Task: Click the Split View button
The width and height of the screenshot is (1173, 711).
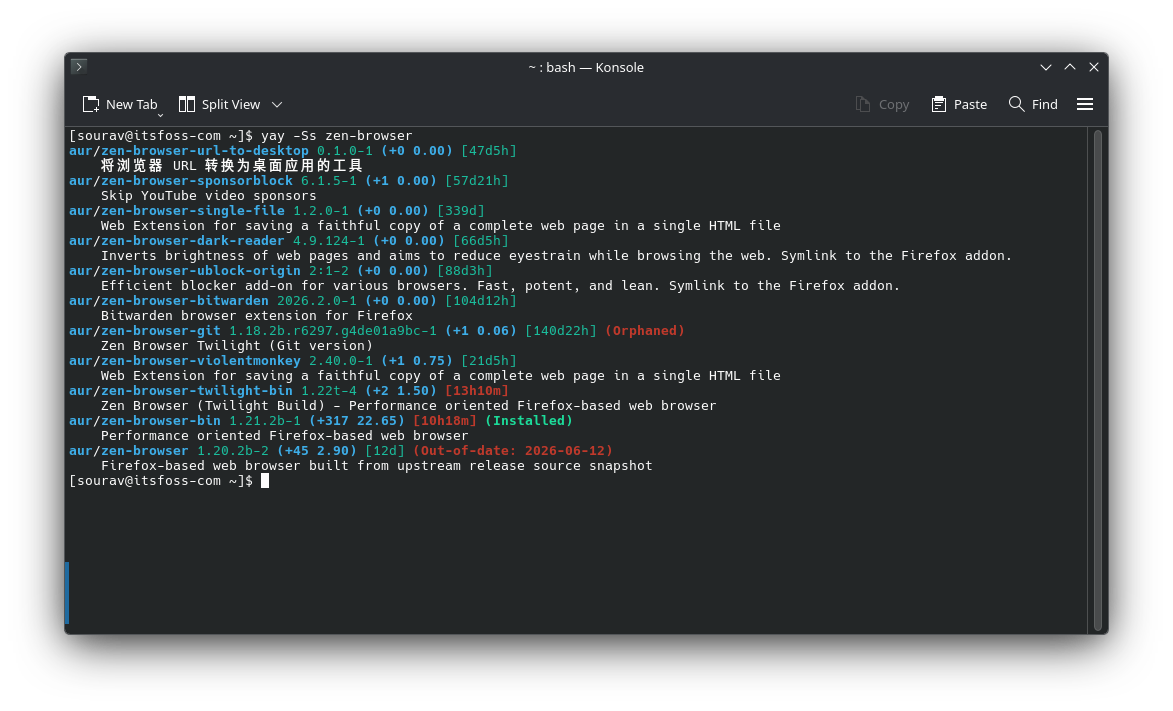Action: pos(219,105)
